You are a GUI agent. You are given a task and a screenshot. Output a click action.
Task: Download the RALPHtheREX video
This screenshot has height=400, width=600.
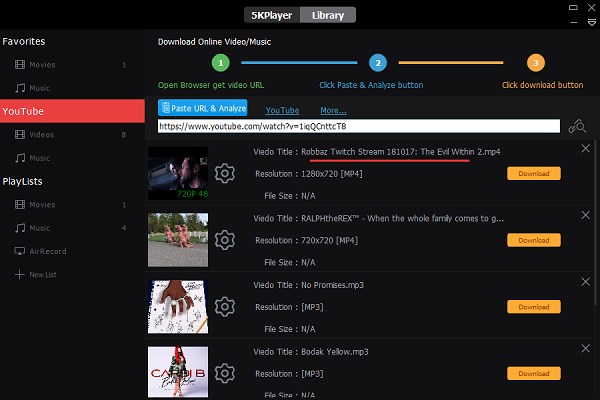534,240
